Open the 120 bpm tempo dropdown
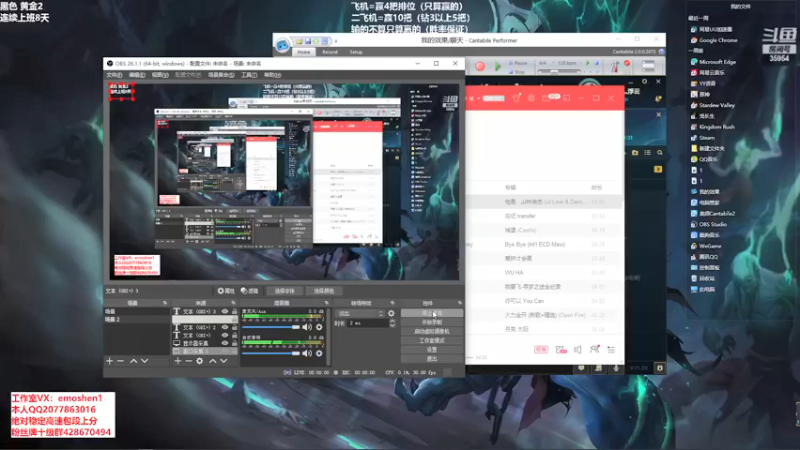Image resolution: width=800 pixels, height=450 pixels. point(569,63)
